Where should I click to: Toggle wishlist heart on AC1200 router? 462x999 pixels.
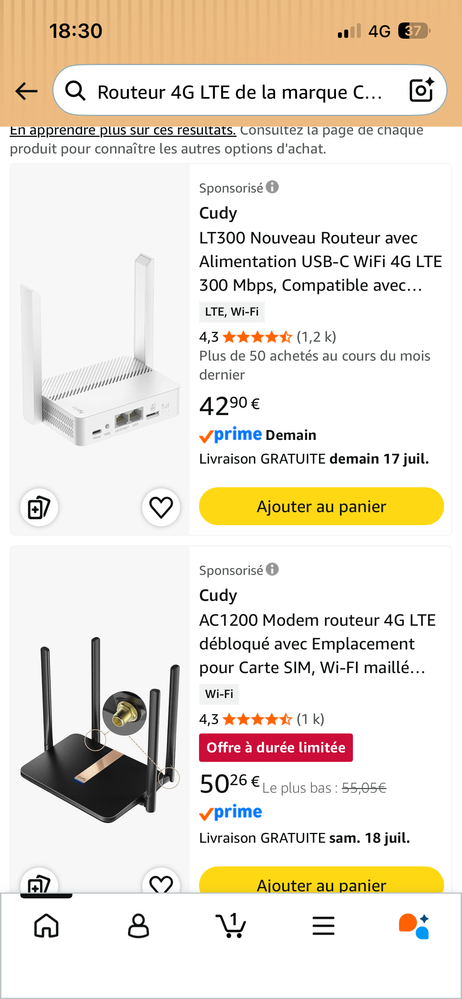[161, 882]
